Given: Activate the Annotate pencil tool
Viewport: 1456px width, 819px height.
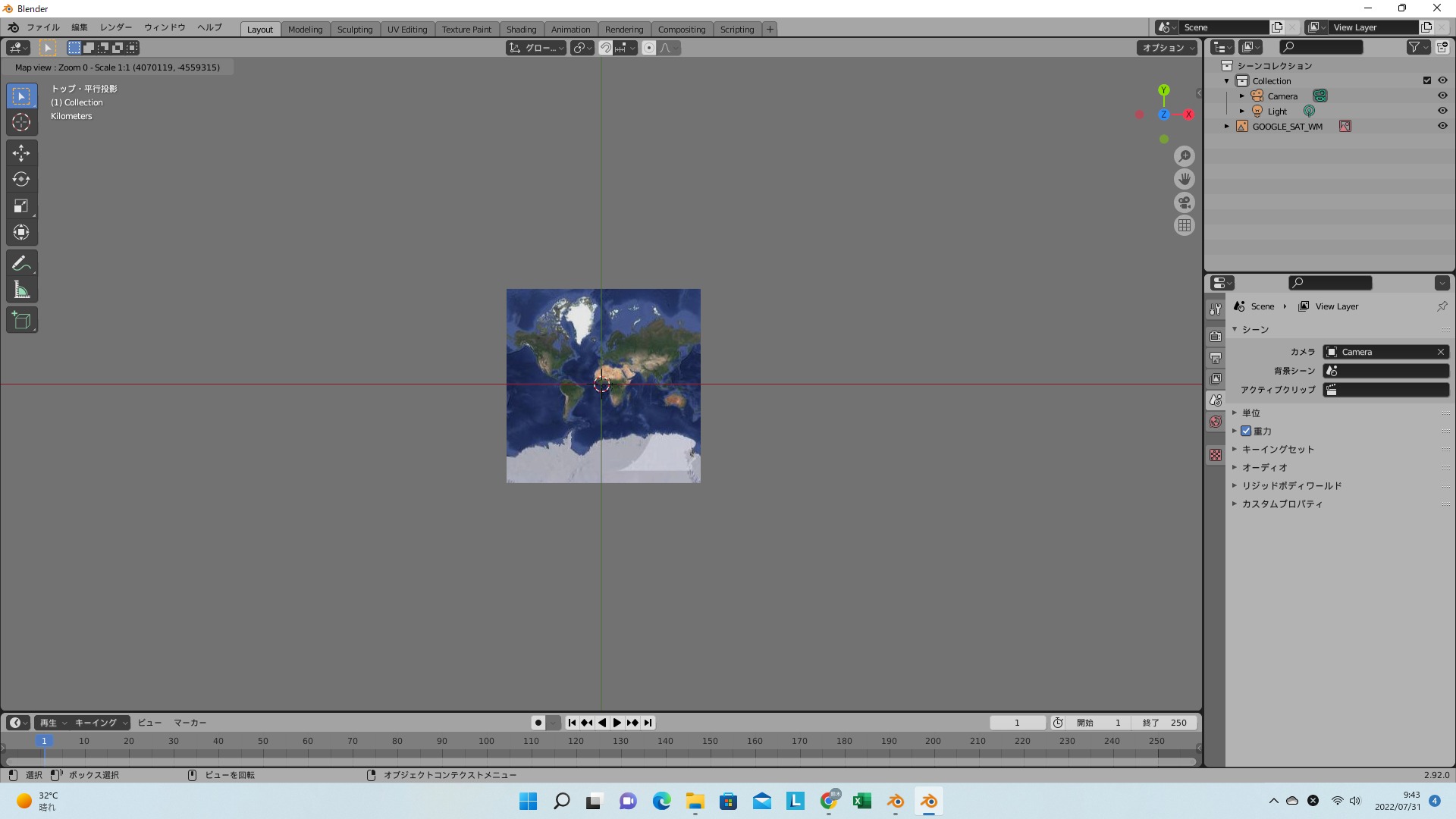Looking at the screenshot, I should [x=21, y=263].
